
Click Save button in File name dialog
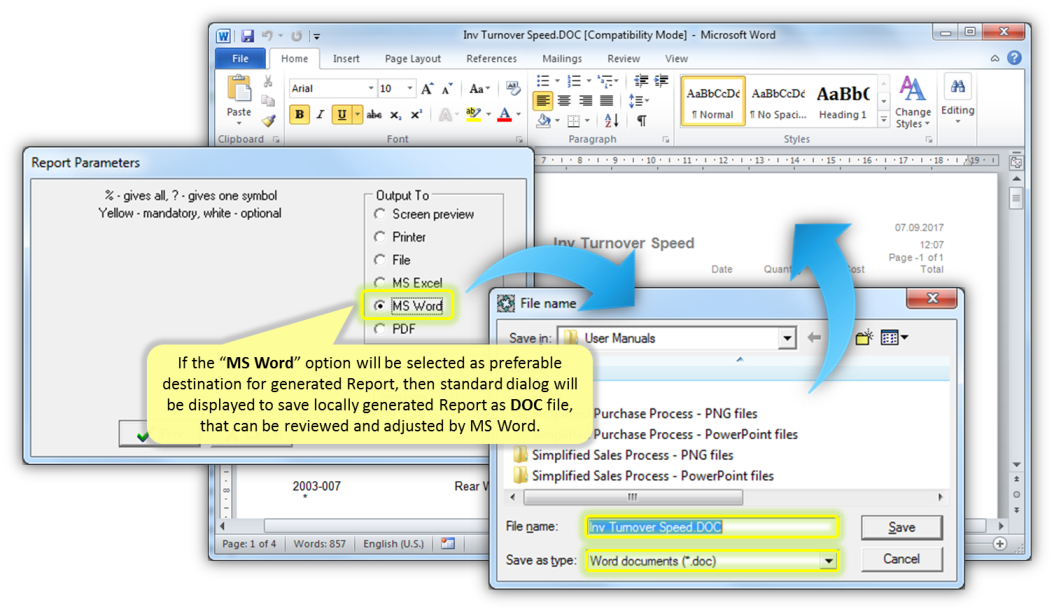[x=901, y=527]
